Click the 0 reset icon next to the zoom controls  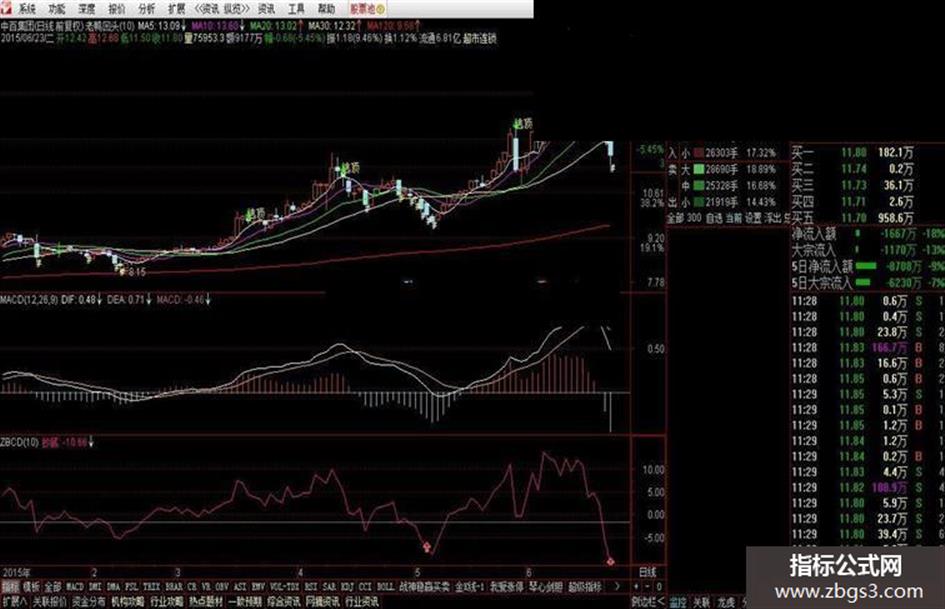(x=659, y=586)
